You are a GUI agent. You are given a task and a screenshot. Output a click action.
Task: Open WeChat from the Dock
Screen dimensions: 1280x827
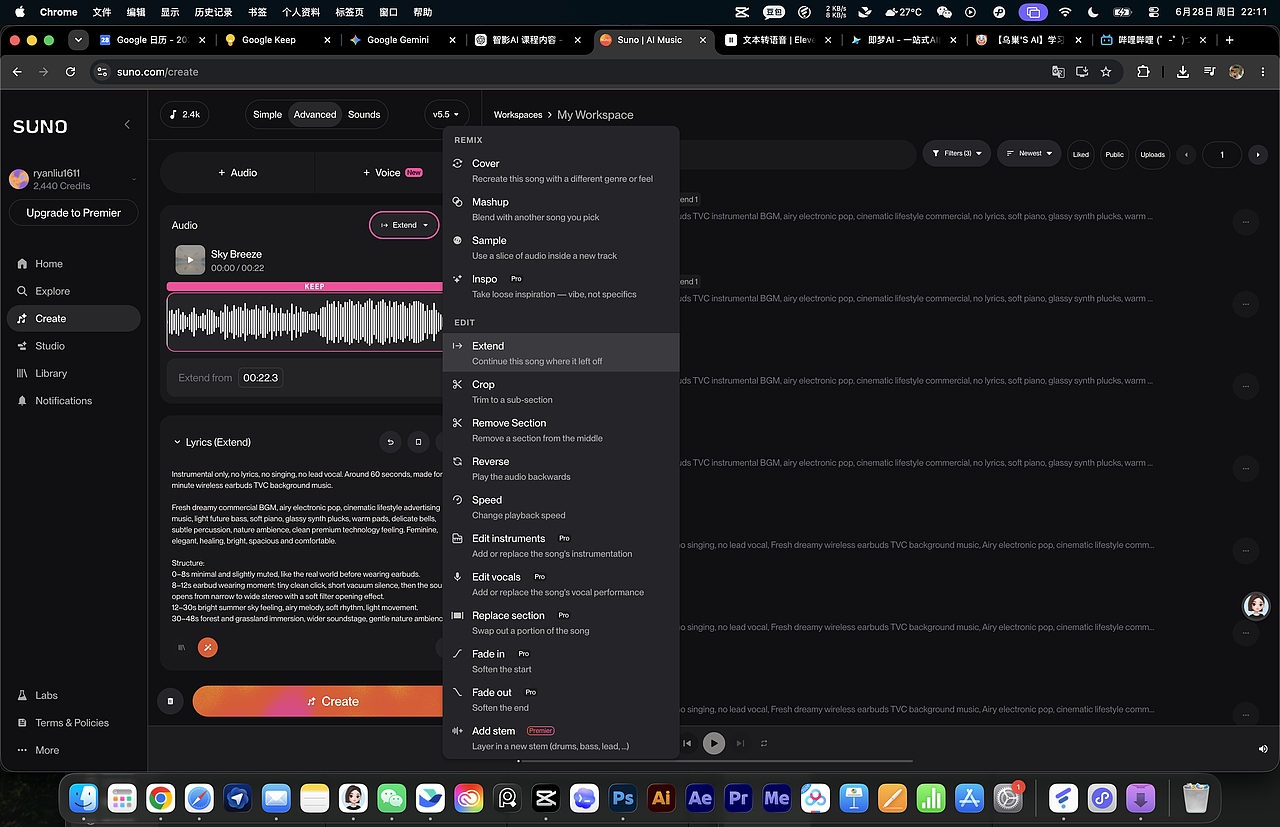pos(392,798)
